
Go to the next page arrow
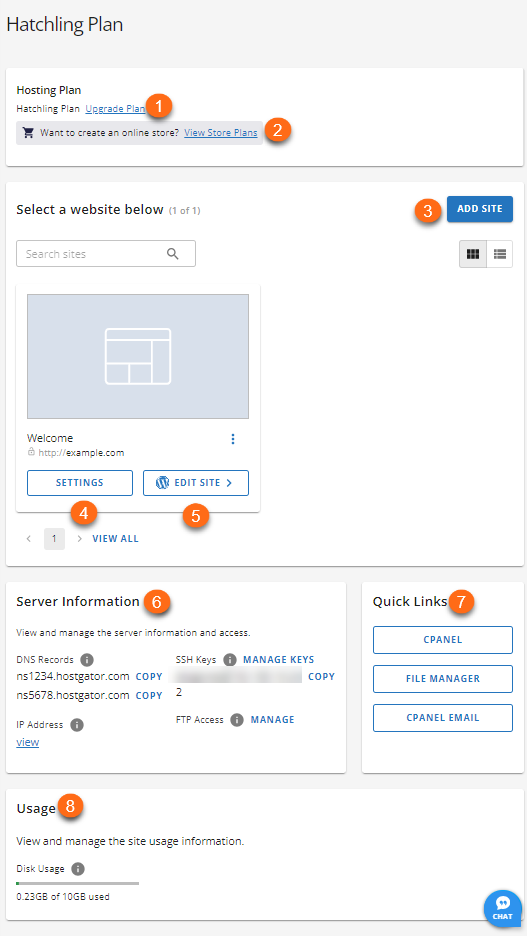click(x=80, y=538)
